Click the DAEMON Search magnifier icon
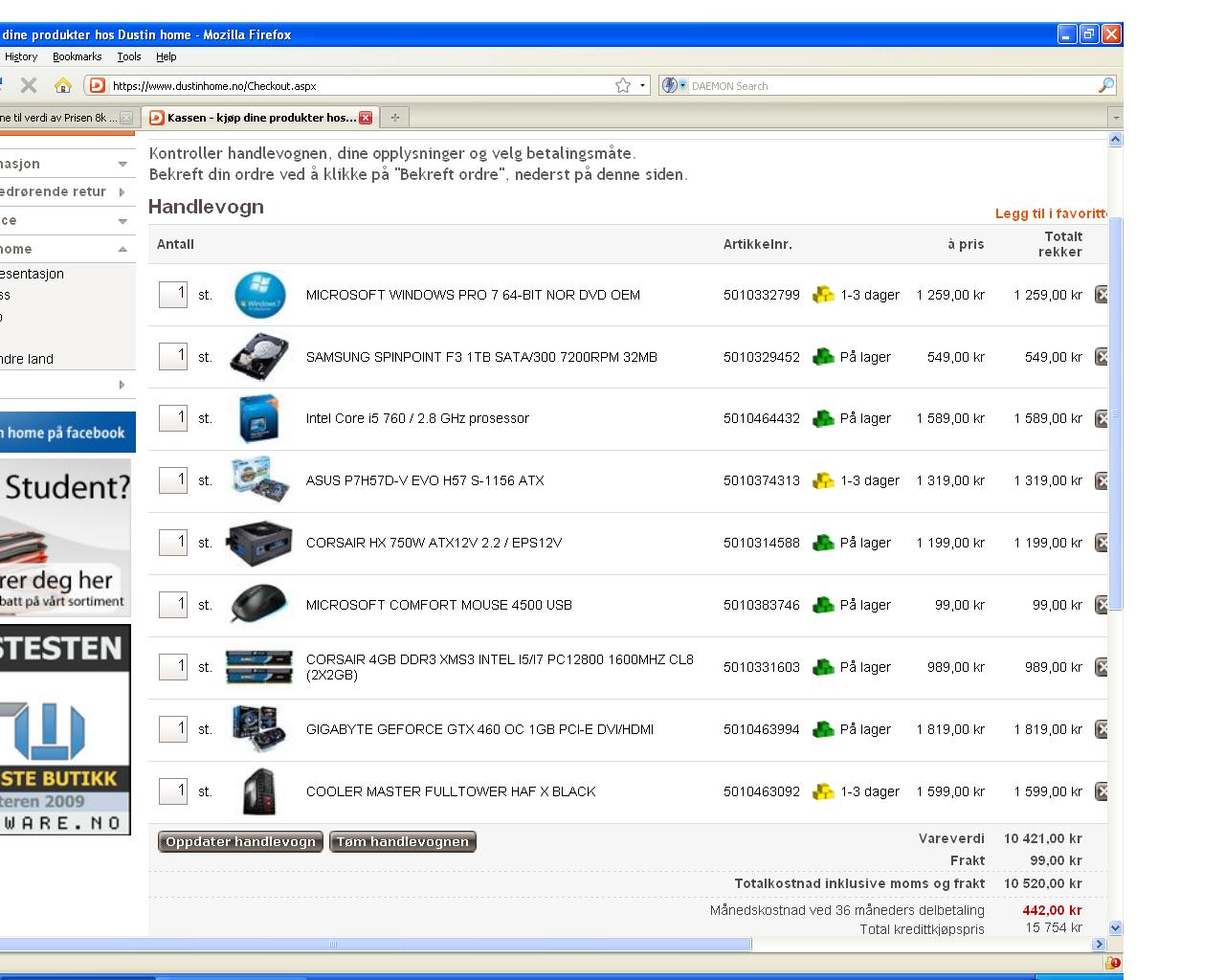 coord(1106,85)
